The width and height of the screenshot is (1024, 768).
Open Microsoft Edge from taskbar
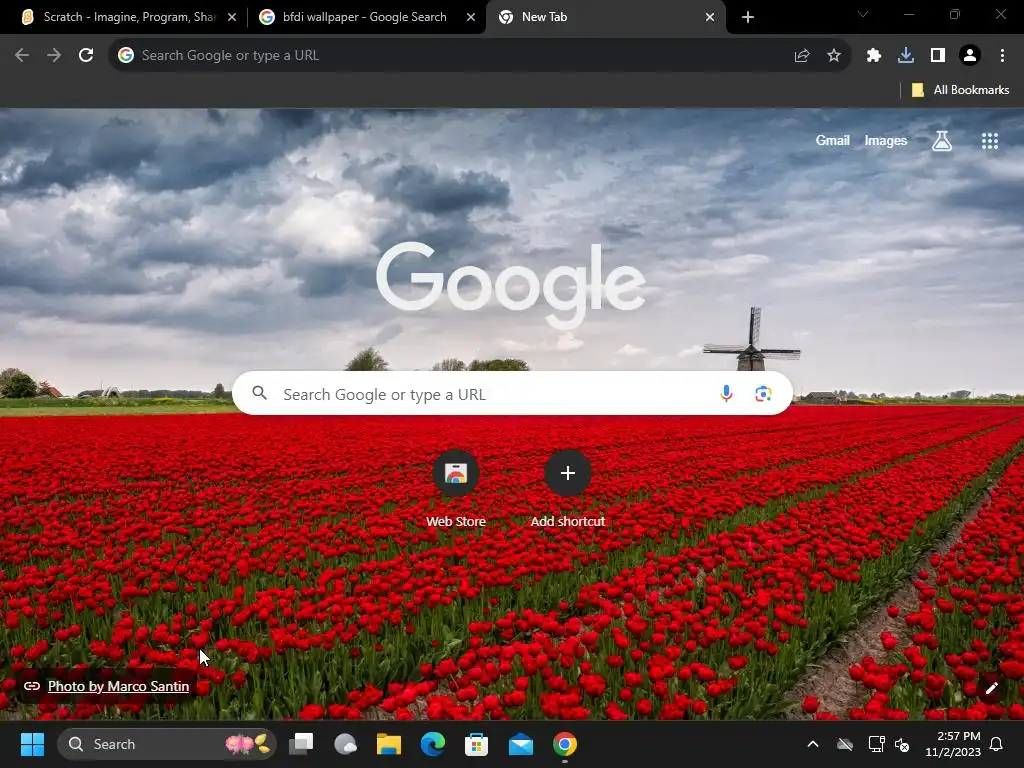point(432,744)
